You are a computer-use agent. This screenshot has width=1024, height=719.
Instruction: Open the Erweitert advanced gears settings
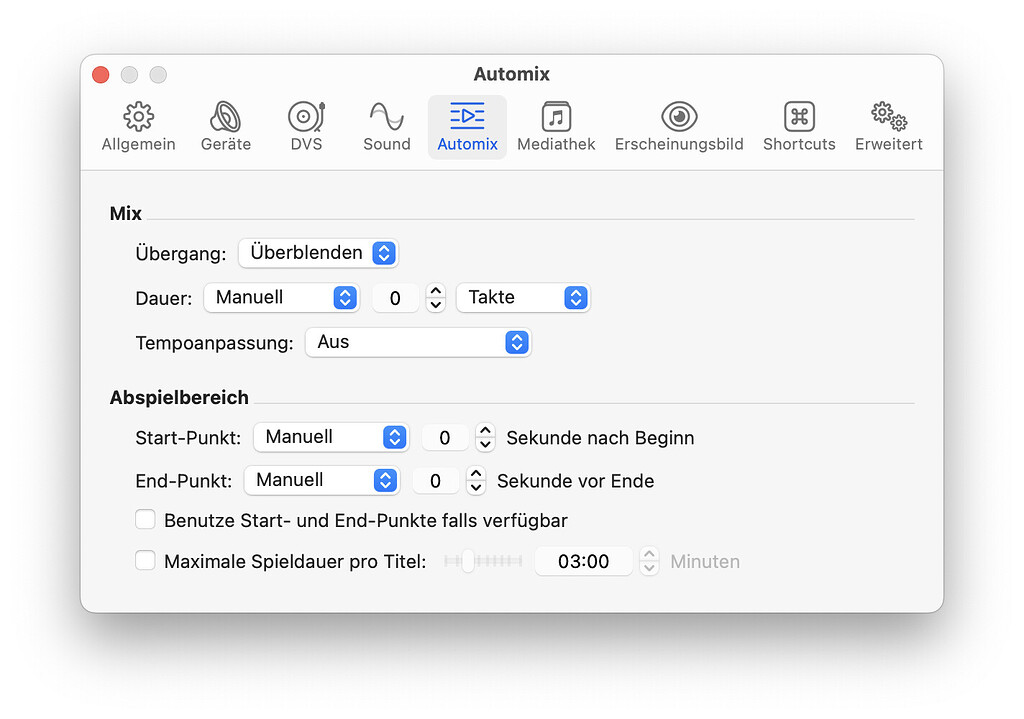(x=888, y=126)
